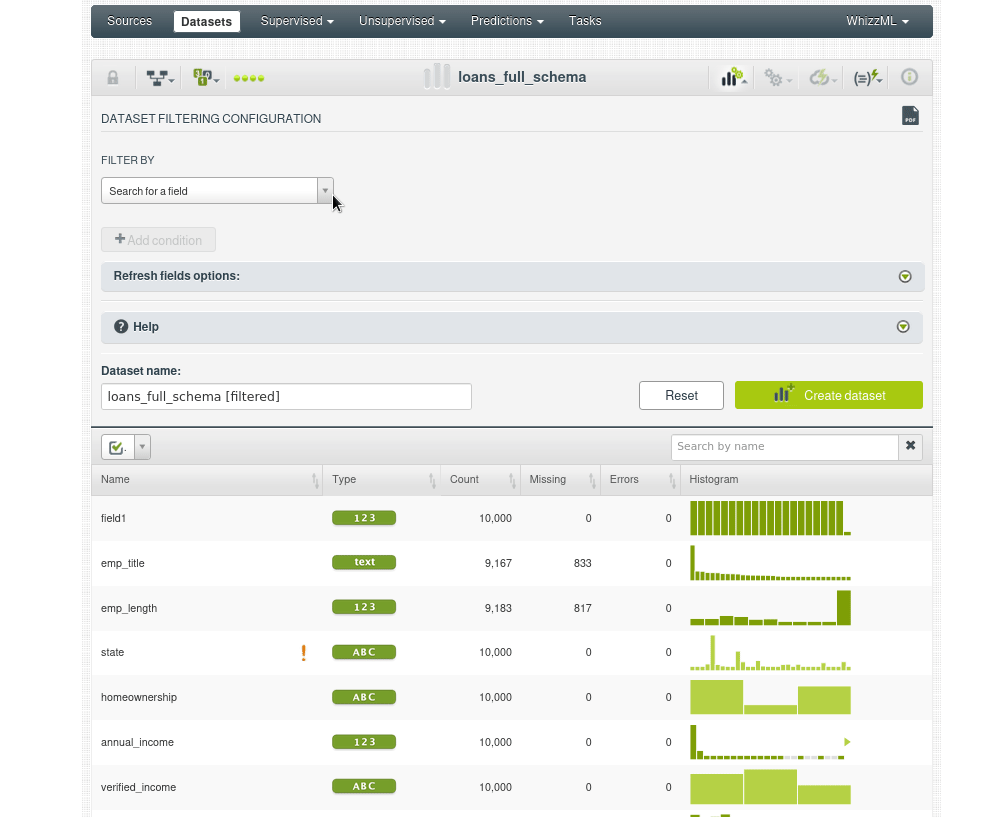This screenshot has width=981, height=817.
Task: Download the PDF document icon
Action: pos(910,116)
